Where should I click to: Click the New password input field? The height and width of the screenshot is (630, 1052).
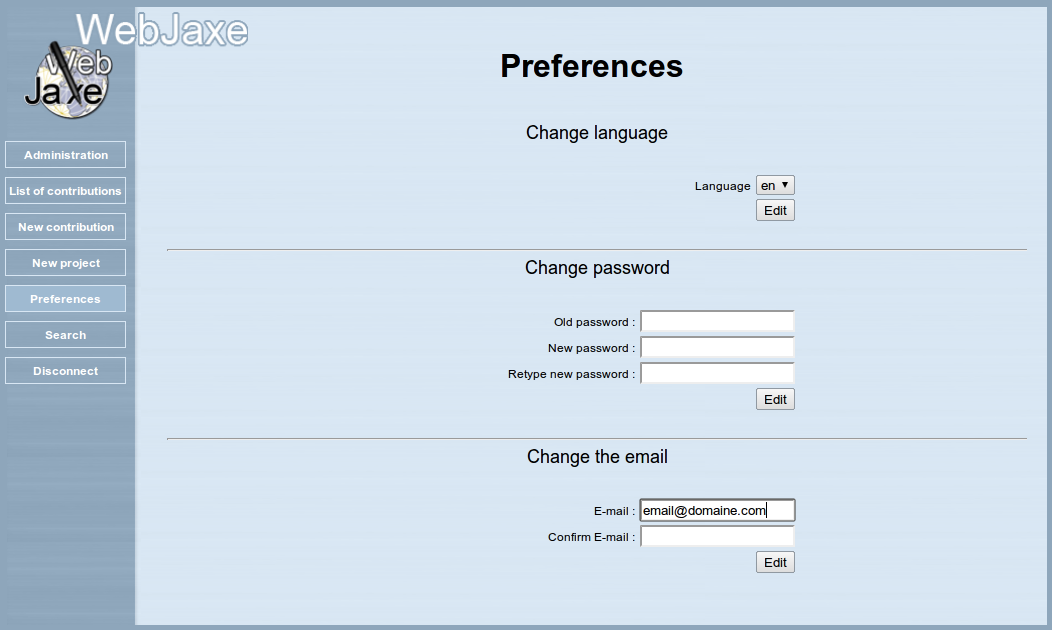[x=717, y=347]
